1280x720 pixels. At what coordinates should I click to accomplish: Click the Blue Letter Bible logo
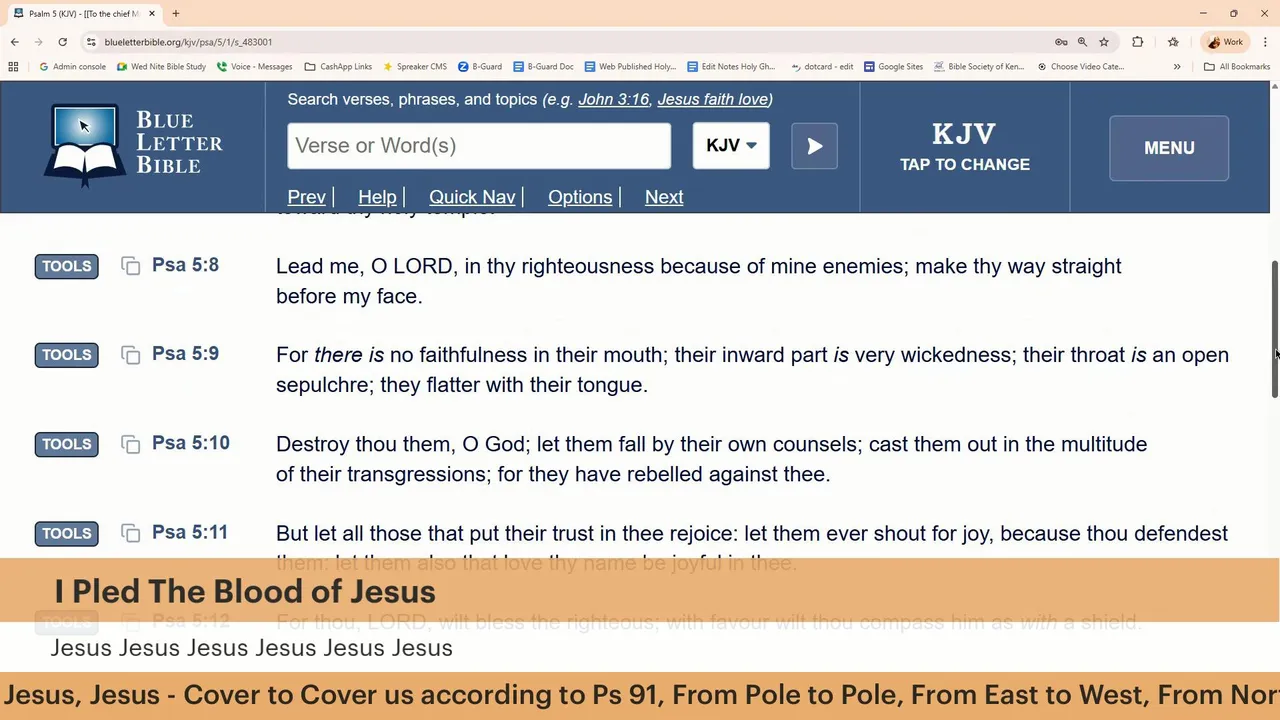pos(133,146)
